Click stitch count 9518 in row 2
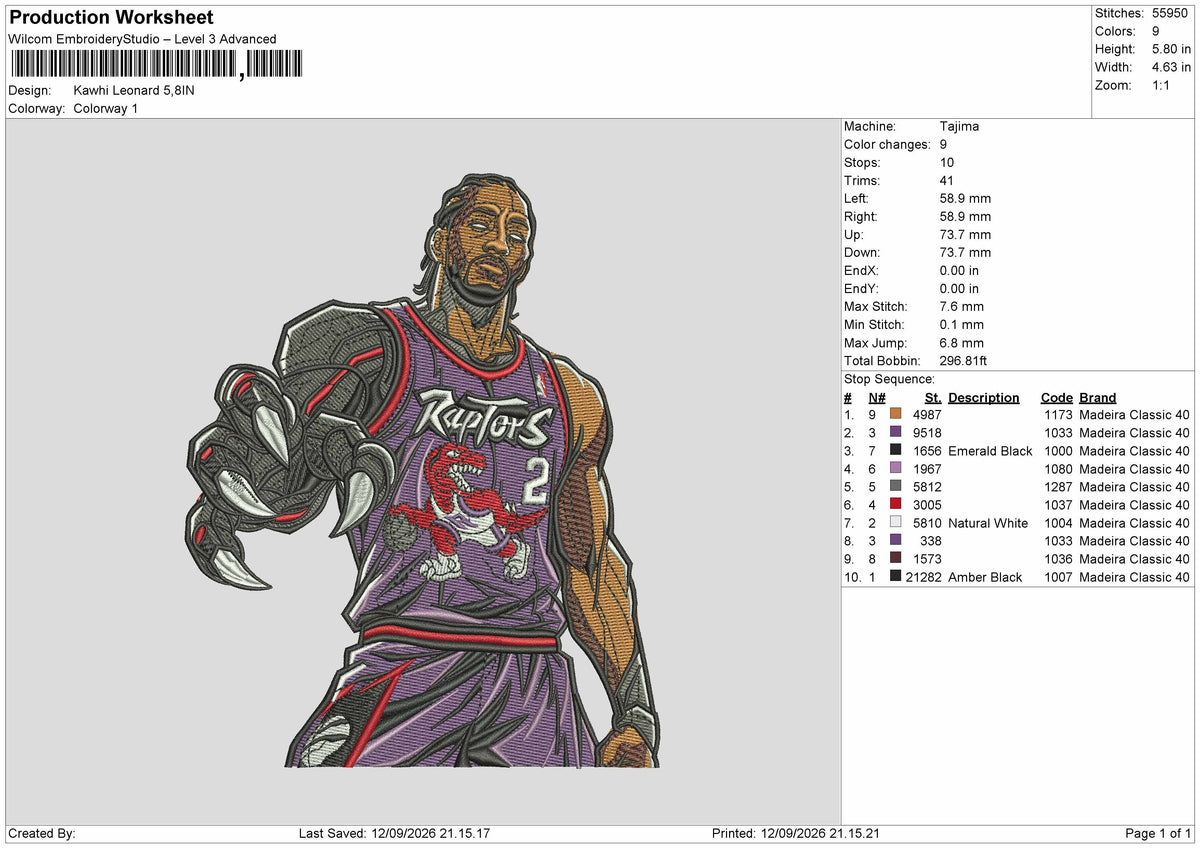1200x848 pixels. point(927,433)
